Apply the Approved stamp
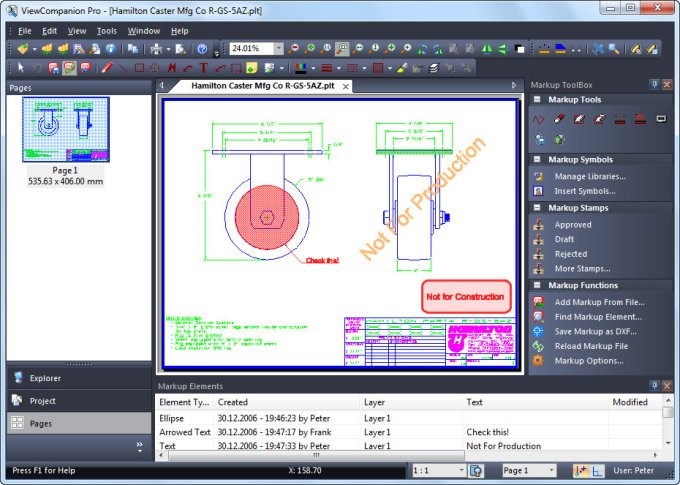680x485 pixels. click(573, 225)
